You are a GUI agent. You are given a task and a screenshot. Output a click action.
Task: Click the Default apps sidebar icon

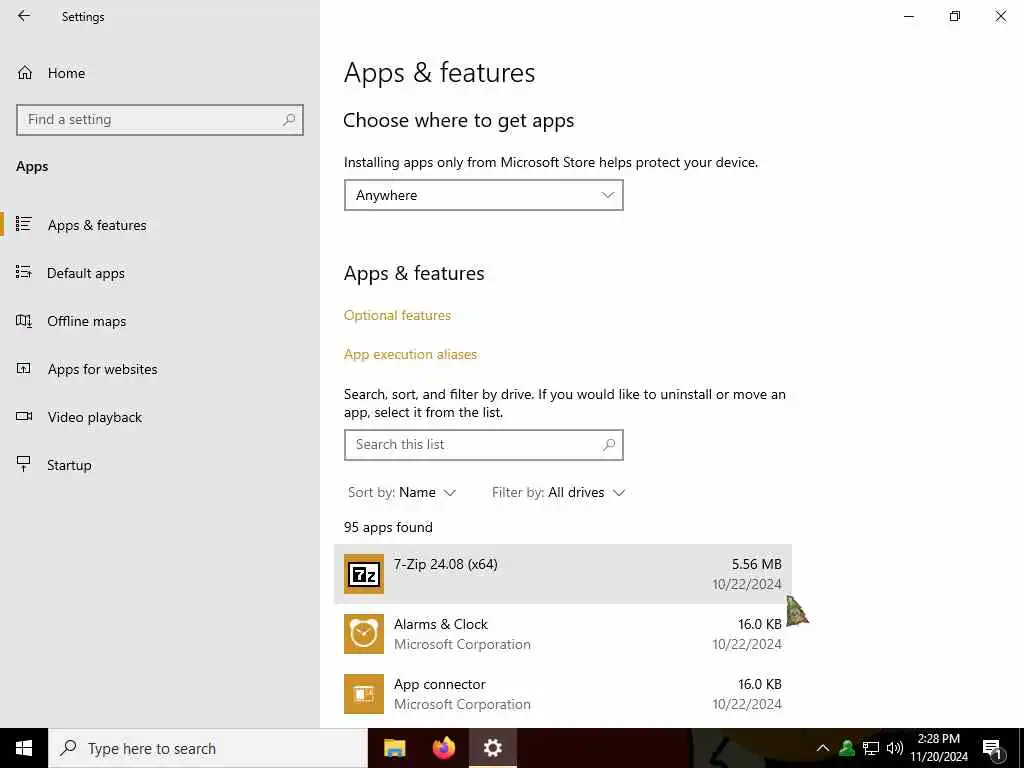pos(24,272)
